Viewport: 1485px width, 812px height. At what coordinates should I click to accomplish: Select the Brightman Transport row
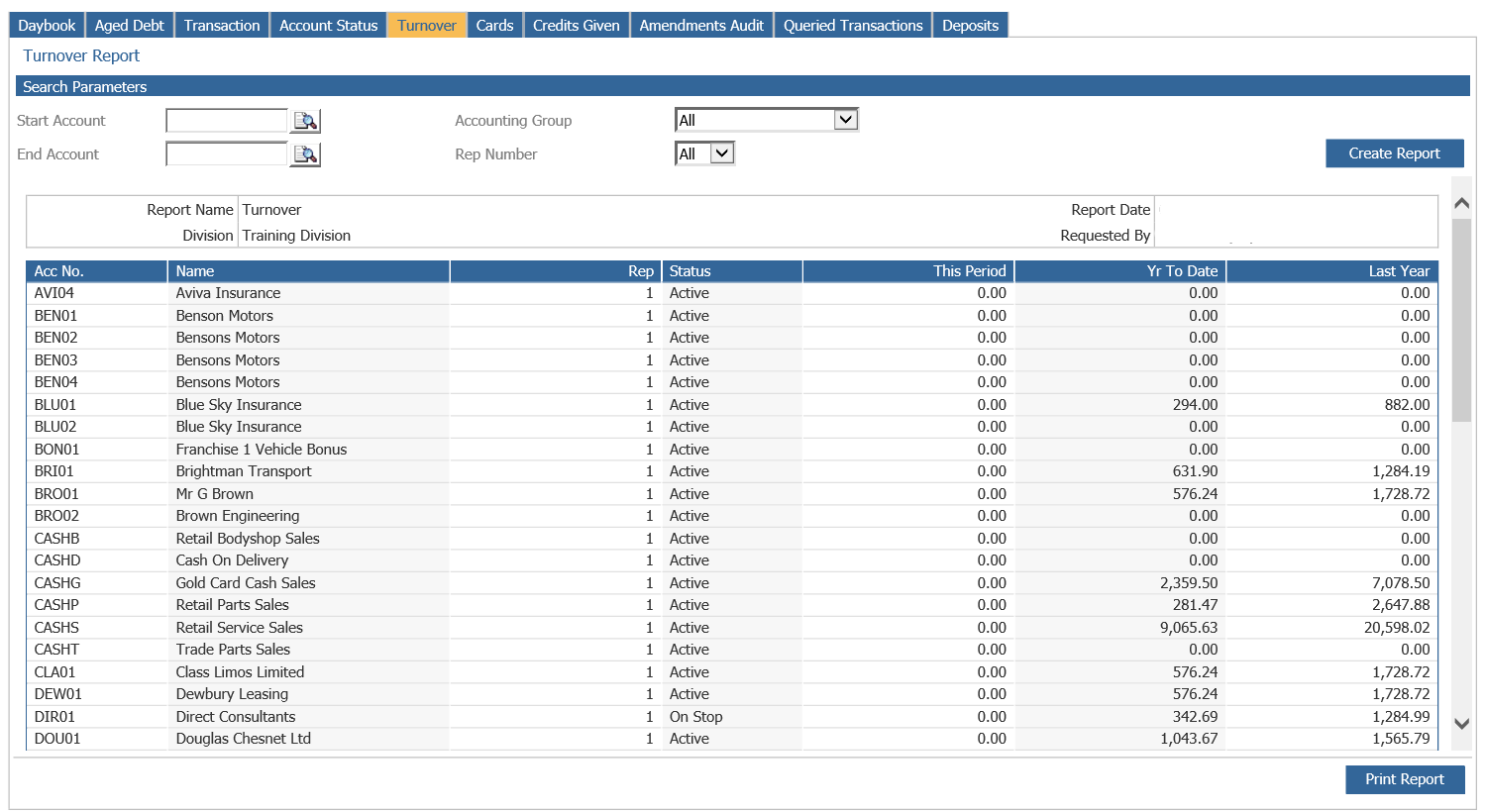coord(732,471)
